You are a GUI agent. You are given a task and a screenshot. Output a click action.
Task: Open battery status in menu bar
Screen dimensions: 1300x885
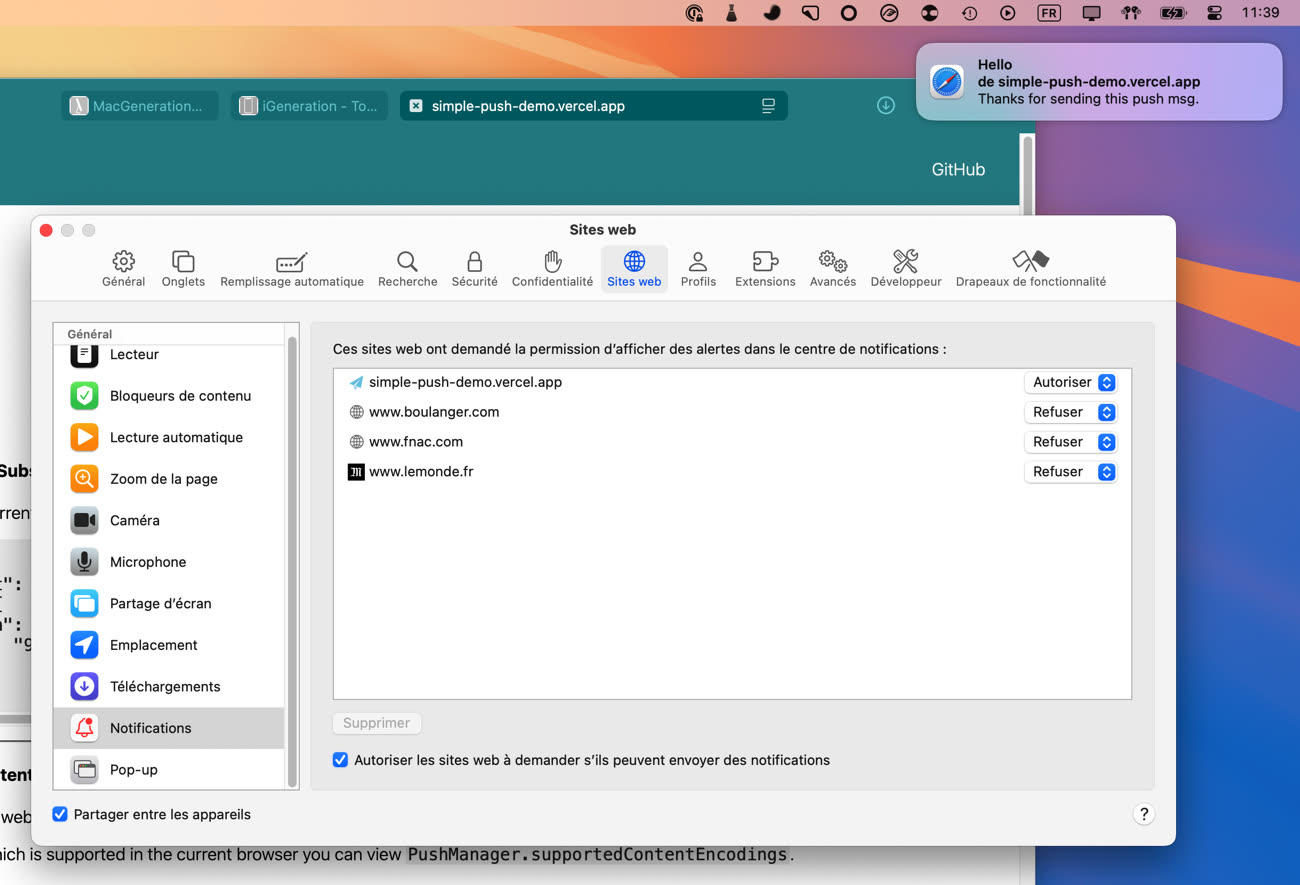(x=1173, y=13)
